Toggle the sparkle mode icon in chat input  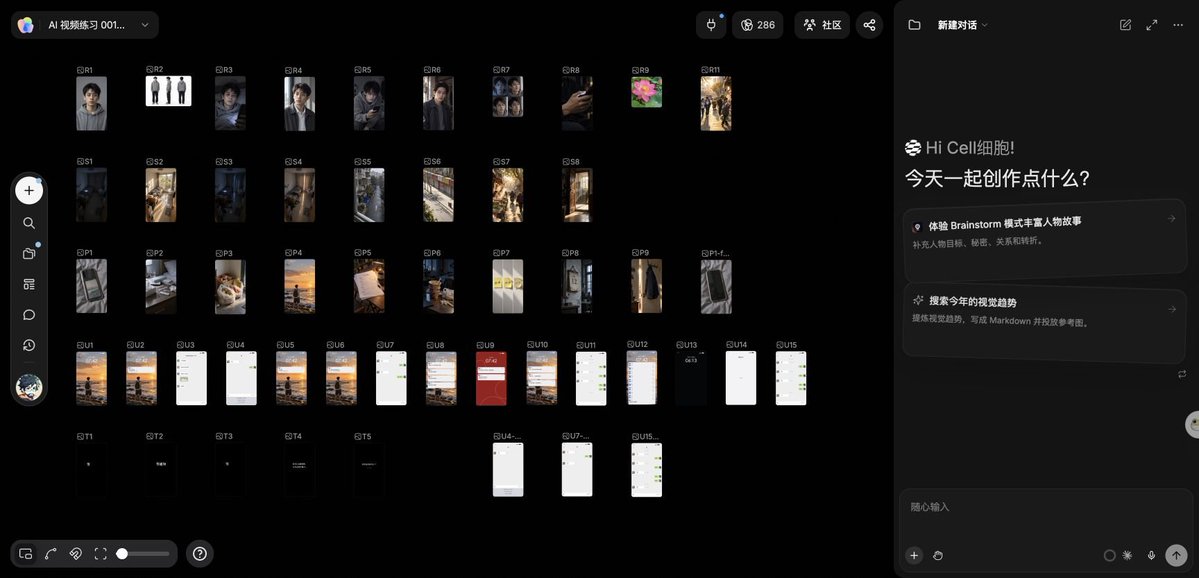coord(1127,556)
